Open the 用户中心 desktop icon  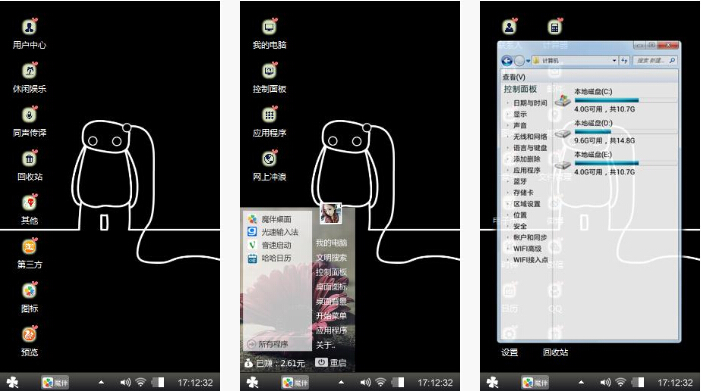[30, 27]
